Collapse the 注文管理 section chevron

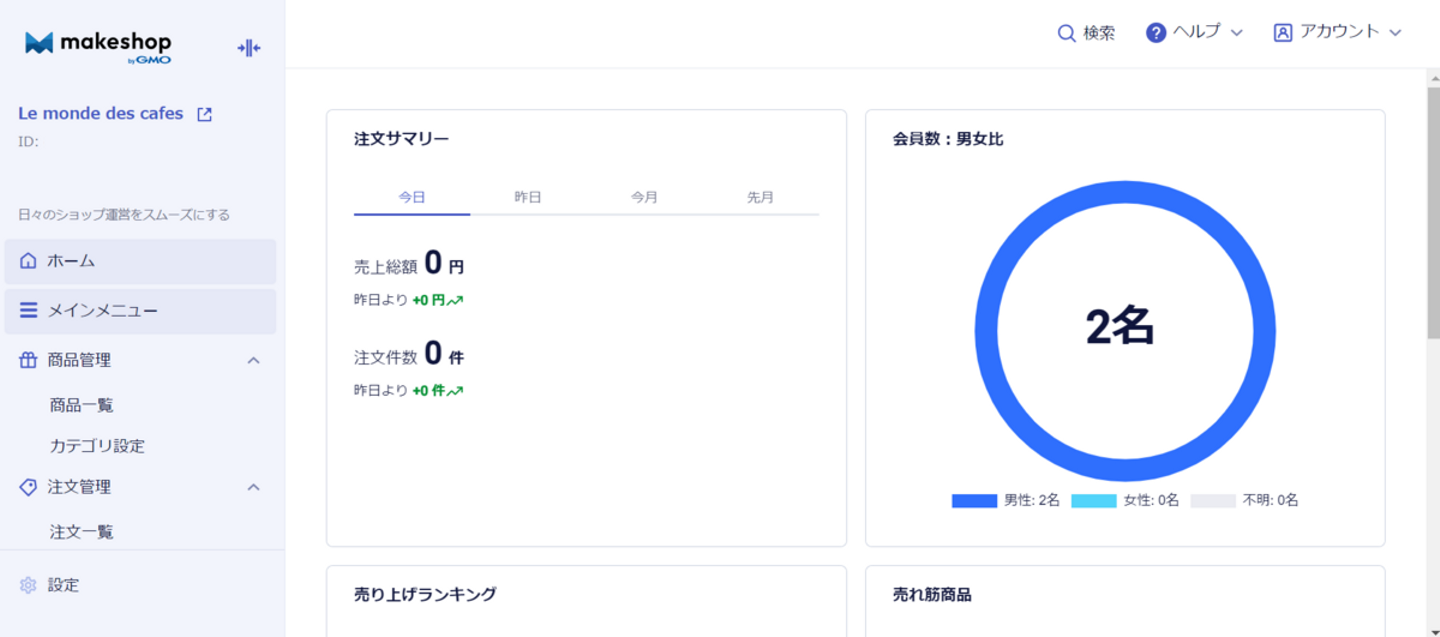(x=254, y=487)
